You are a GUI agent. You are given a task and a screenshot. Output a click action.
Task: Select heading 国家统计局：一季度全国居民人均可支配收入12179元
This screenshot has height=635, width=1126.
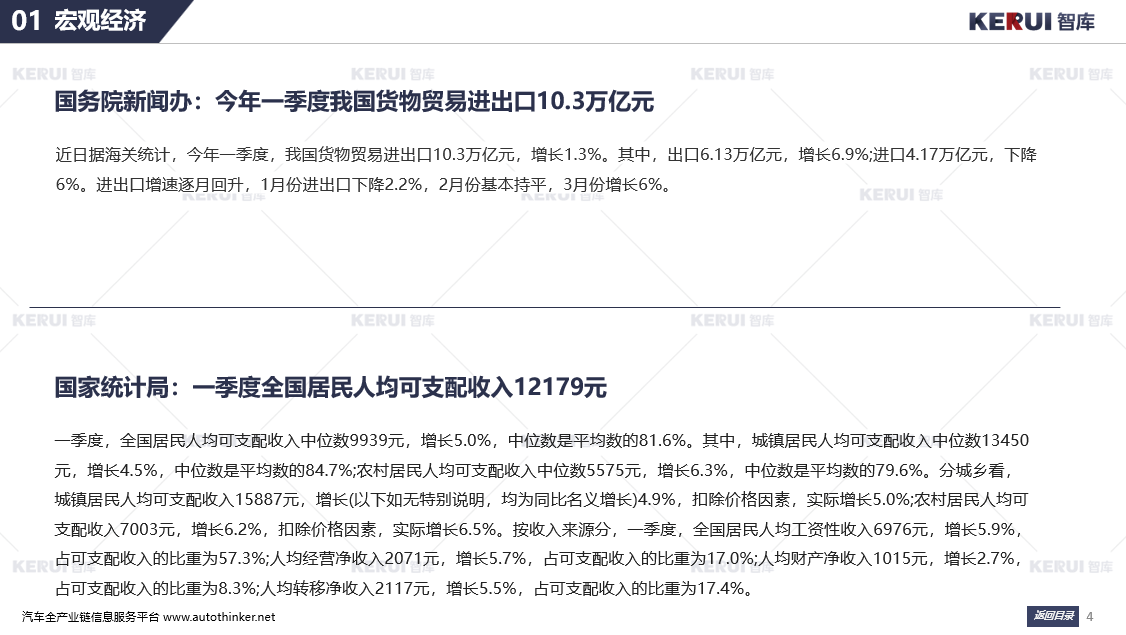[331, 388]
